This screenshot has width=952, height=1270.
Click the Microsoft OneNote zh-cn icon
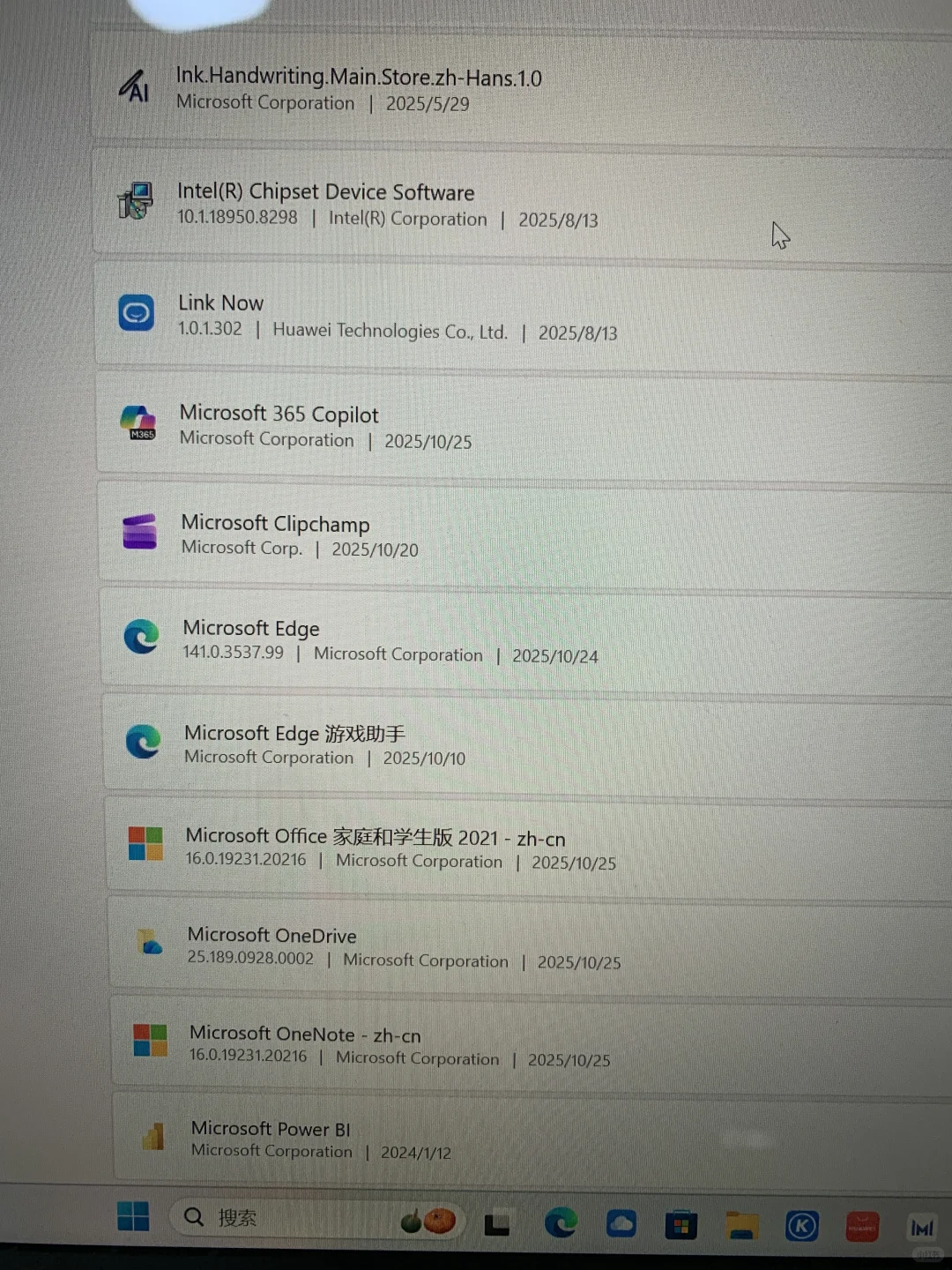coord(150,1040)
